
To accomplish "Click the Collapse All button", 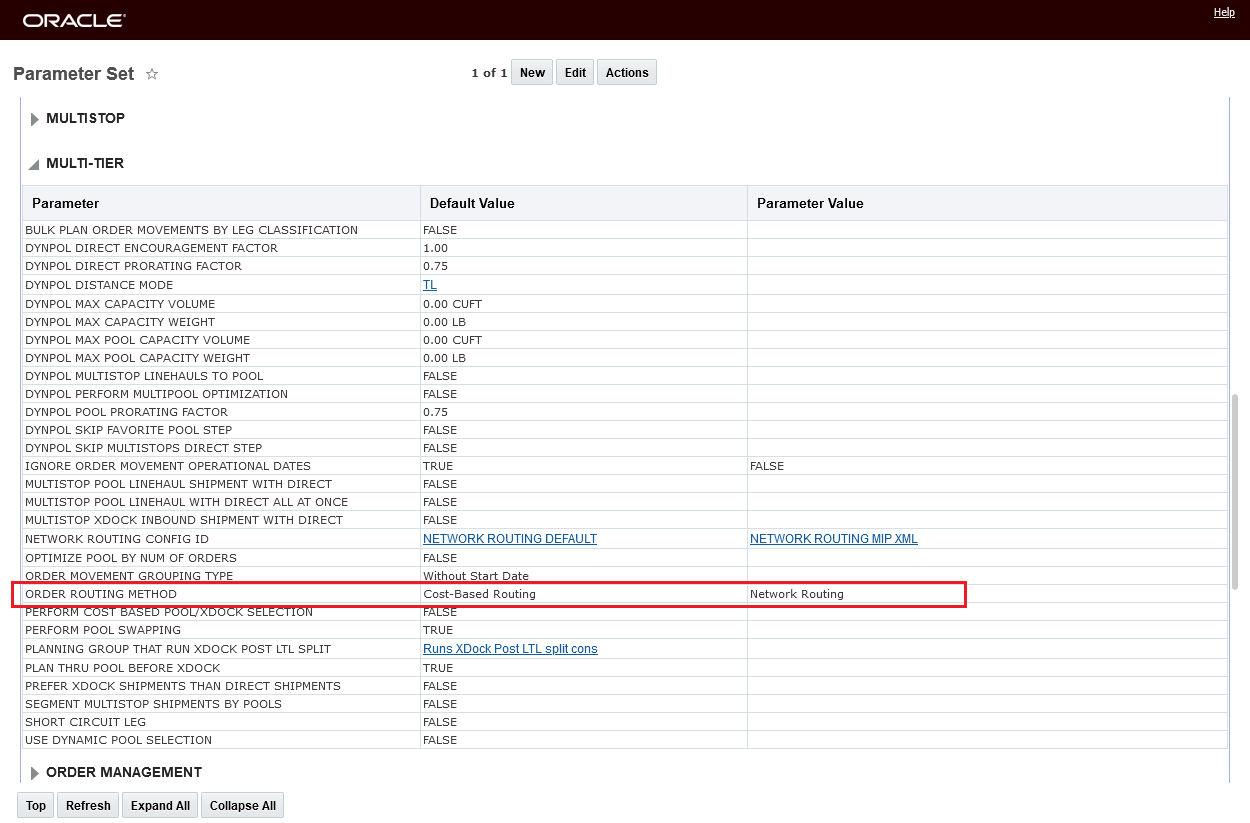I will point(242,805).
